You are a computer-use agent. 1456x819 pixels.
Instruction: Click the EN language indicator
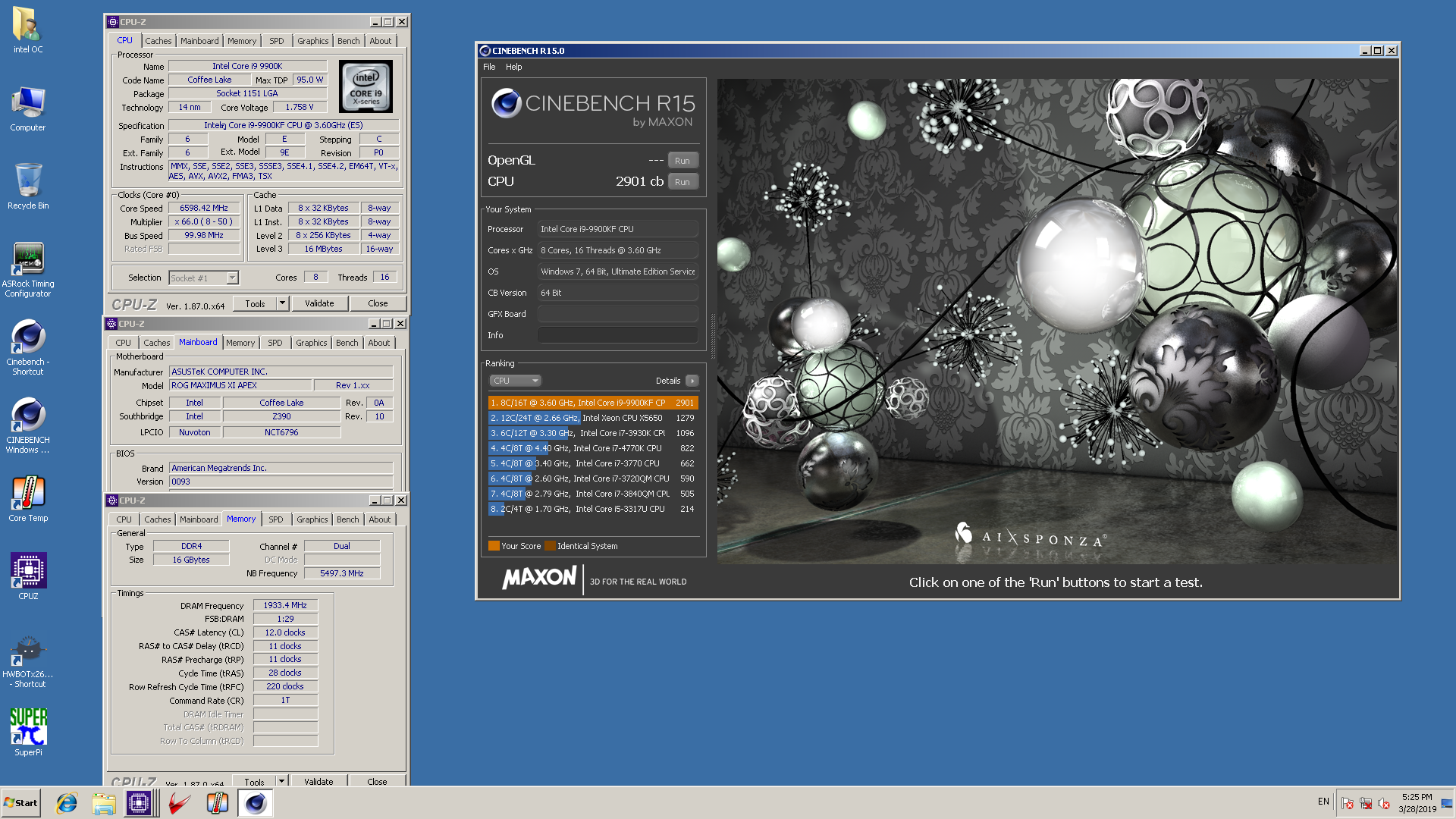pos(1323,802)
